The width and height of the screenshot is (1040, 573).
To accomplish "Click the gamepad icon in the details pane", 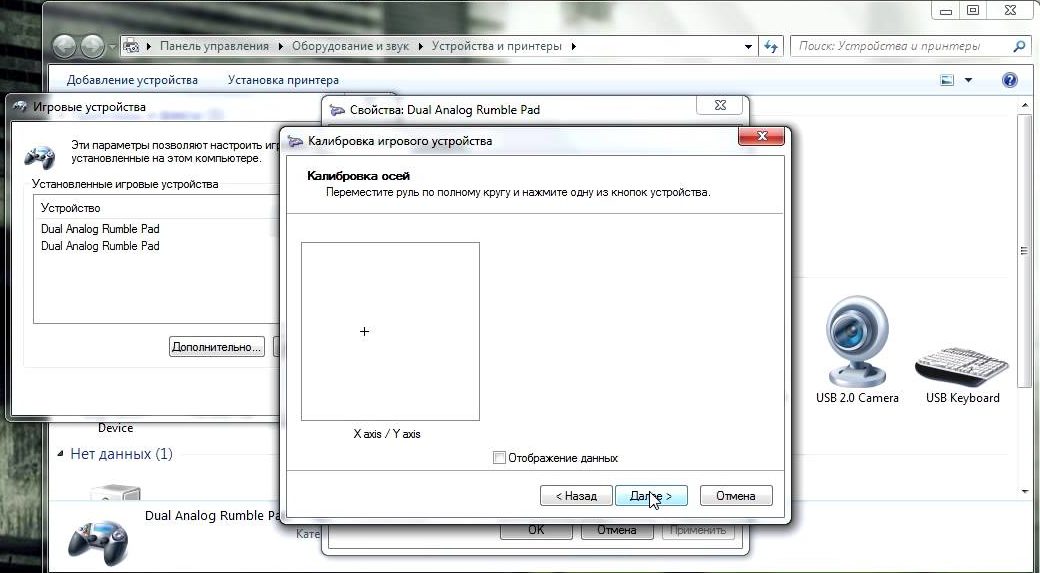I will tap(98, 539).
